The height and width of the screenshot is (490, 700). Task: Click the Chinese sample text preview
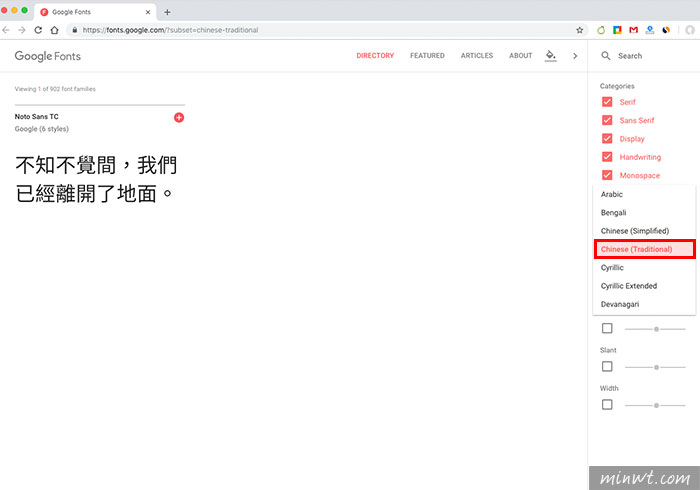point(96,179)
